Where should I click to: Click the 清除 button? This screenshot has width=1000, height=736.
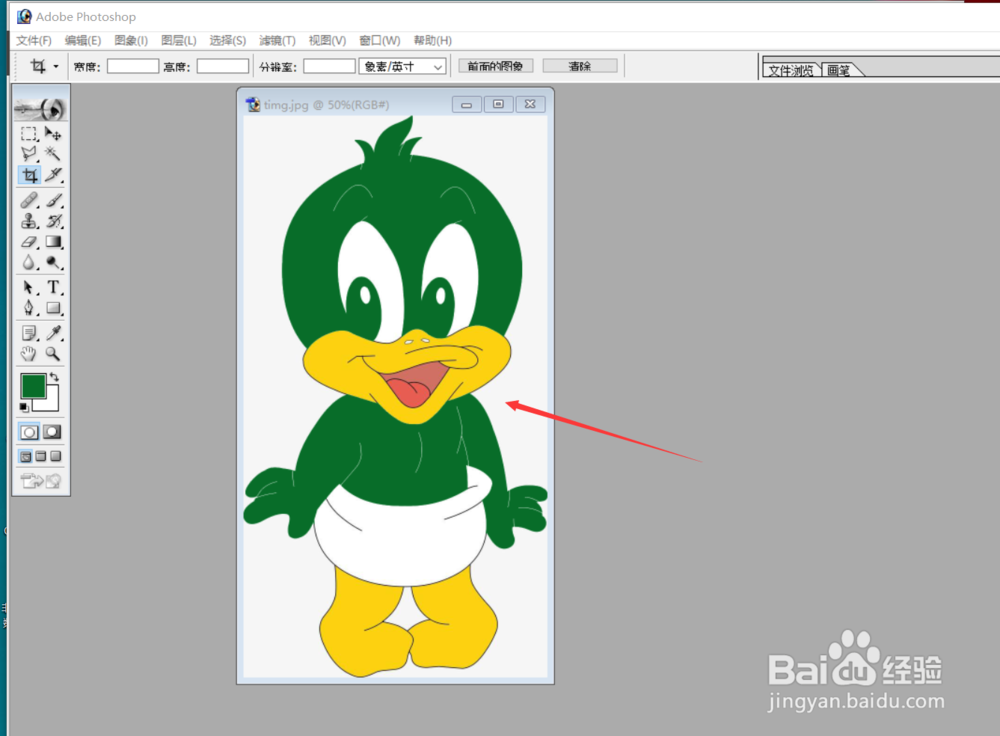(x=580, y=66)
